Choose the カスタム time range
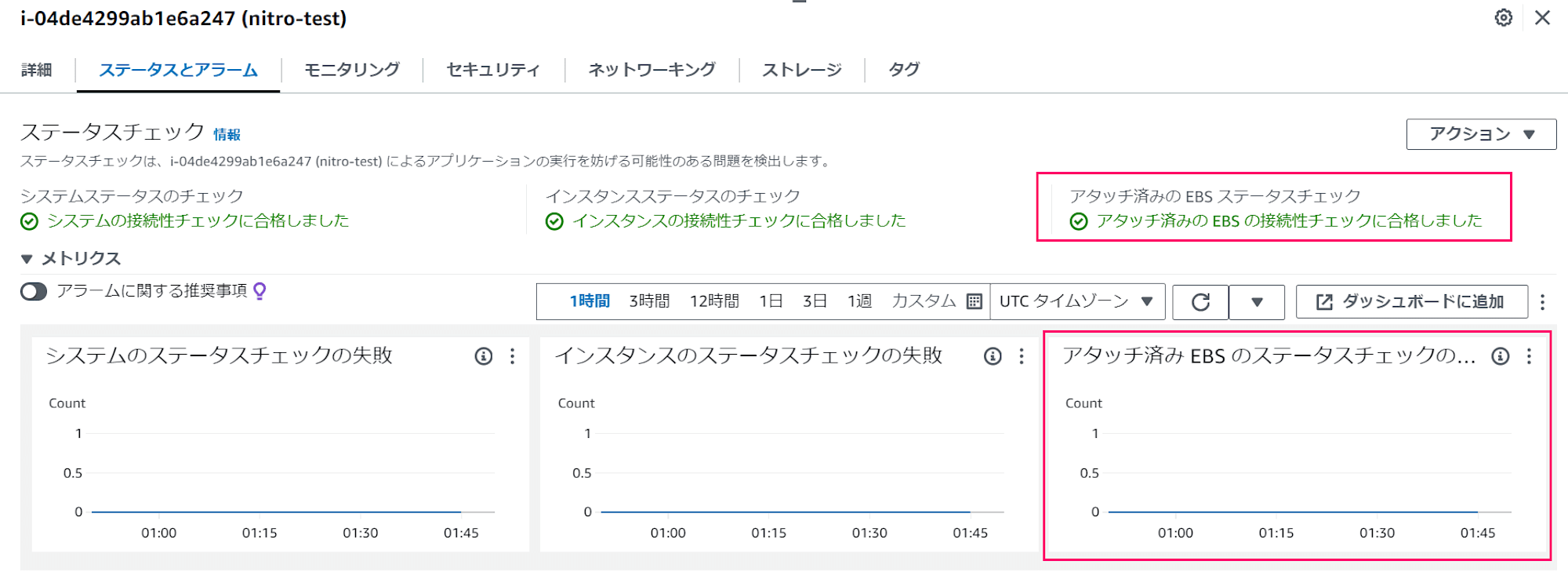Screen dimensions: 1568x572 point(924,301)
